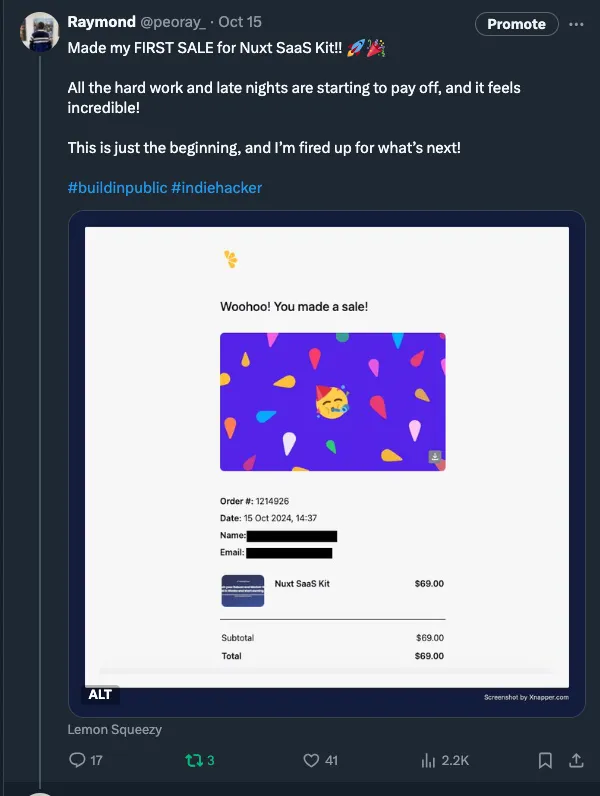Screen dimensions: 600x796
Task: Like the tweet via heart icon
Action: click(311, 760)
